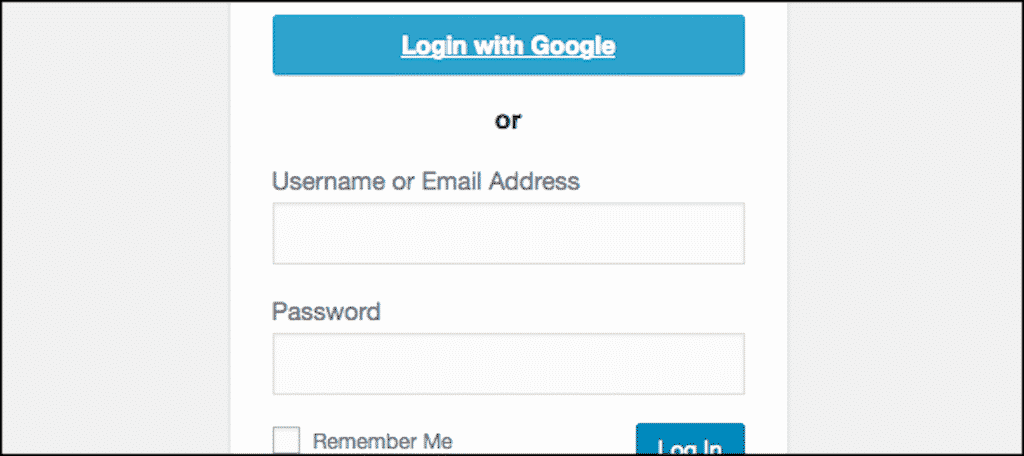
Task: Focus the Username or Email Address field
Action: [x=508, y=233]
